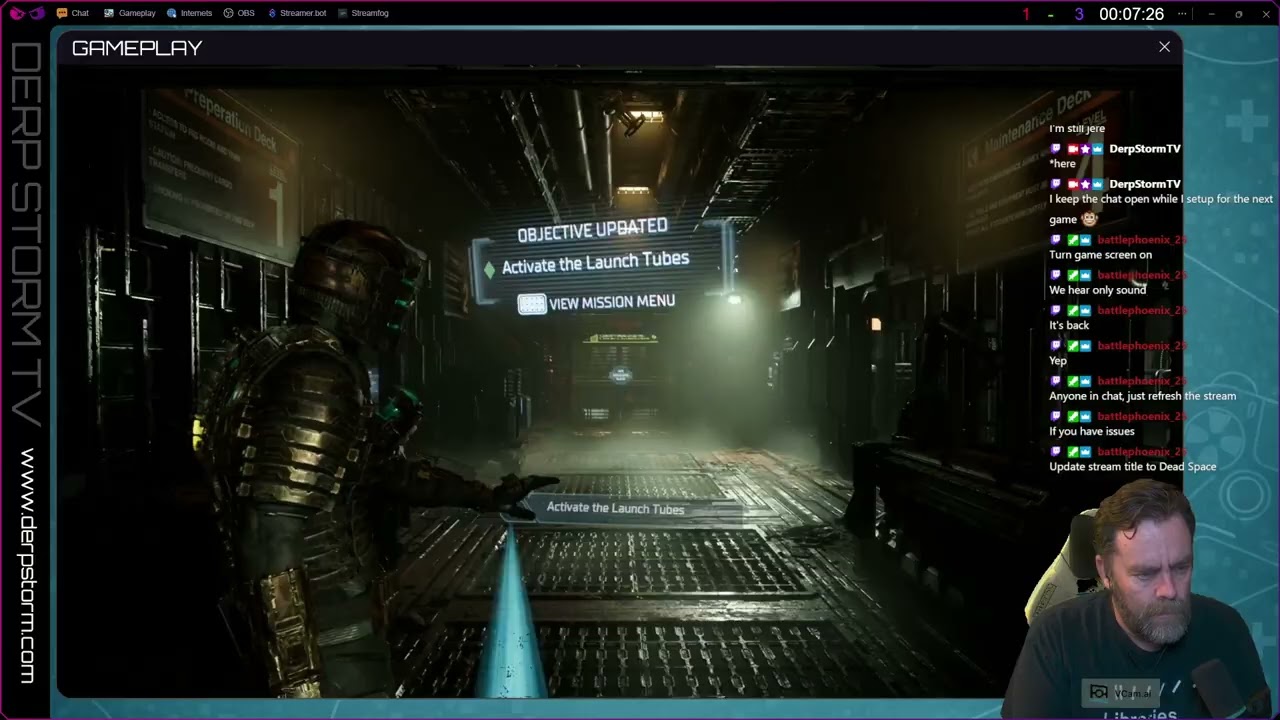Screen dimensions: 1280x720
Task: Click DerpStormTV username above '*here'
Action: point(1144,149)
